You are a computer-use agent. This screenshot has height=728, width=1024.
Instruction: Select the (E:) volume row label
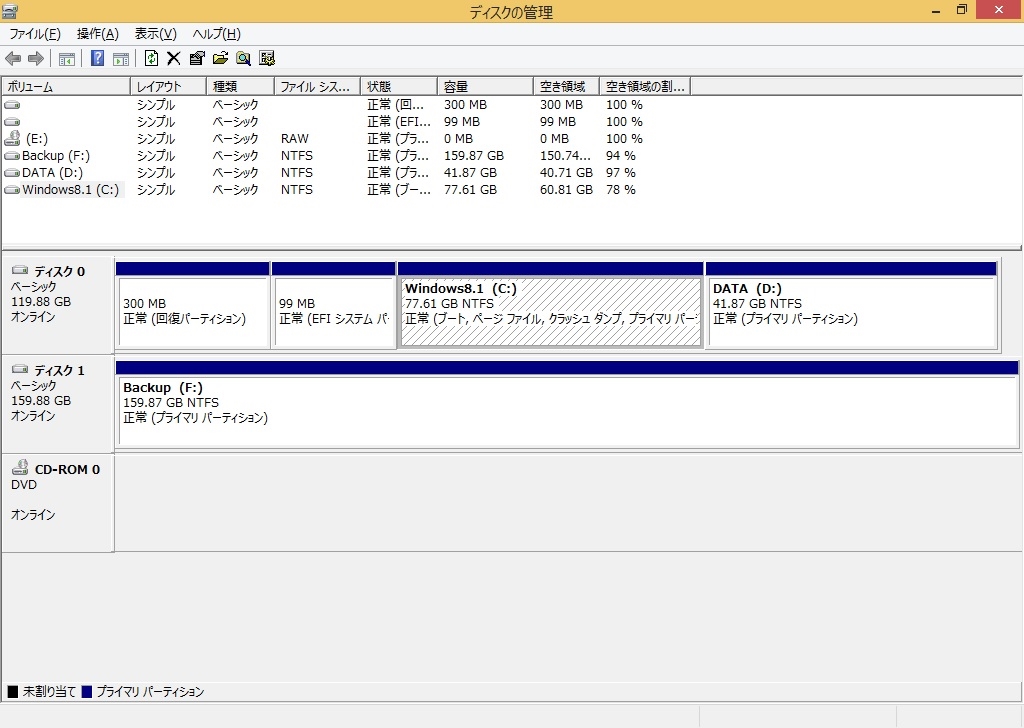(x=37, y=138)
